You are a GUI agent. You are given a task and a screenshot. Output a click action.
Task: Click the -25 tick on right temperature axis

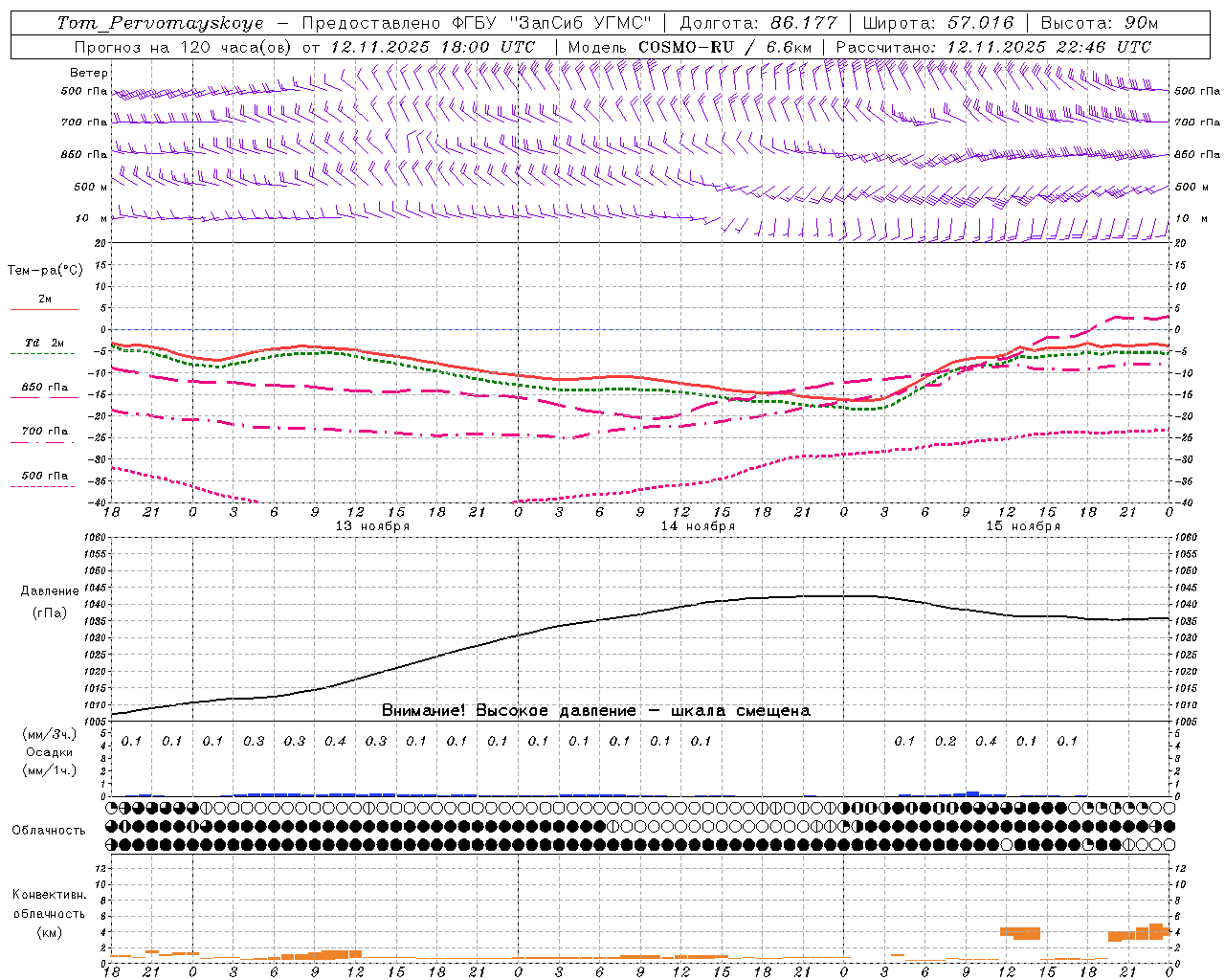pyautogui.click(x=1183, y=438)
